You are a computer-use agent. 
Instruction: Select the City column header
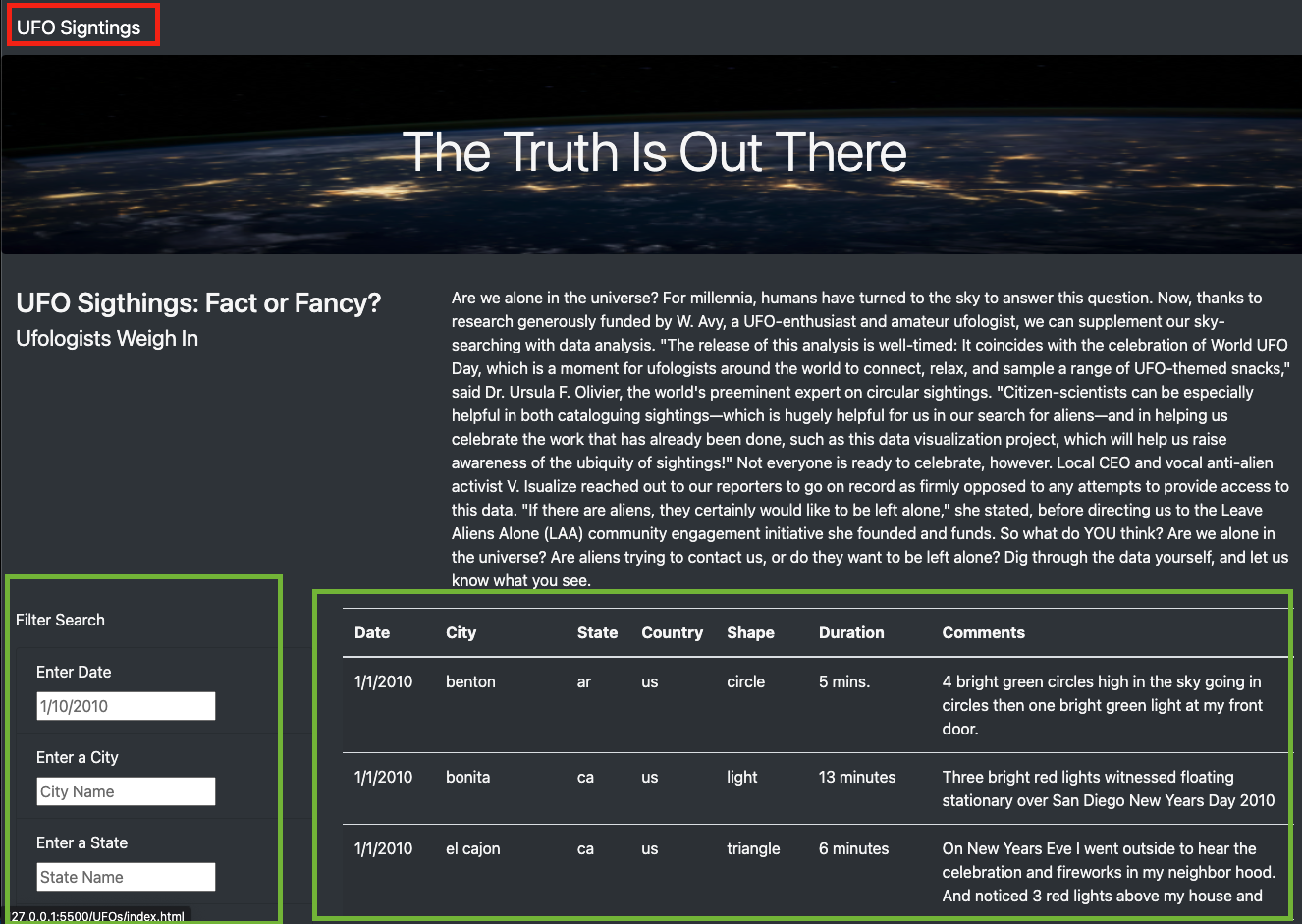(x=461, y=632)
